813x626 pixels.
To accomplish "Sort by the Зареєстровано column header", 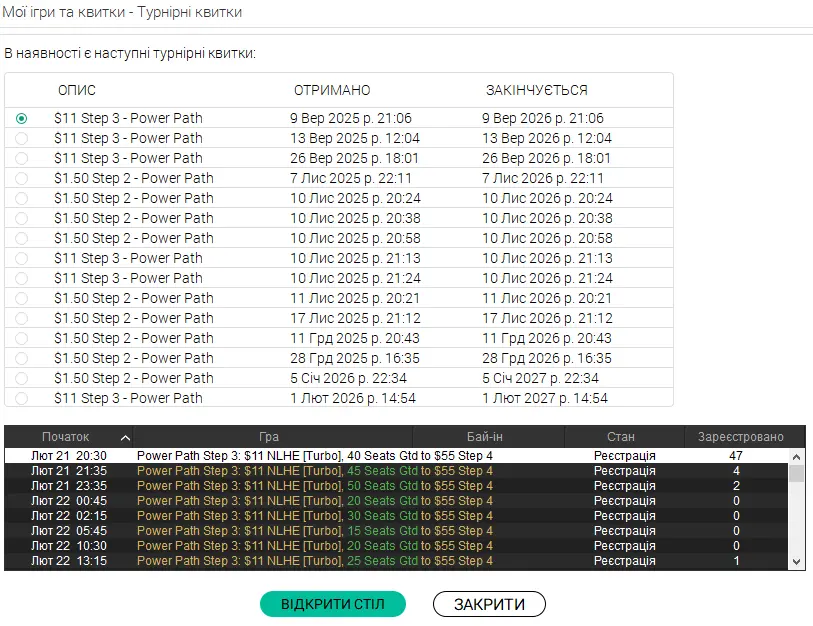I will [735, 437].
